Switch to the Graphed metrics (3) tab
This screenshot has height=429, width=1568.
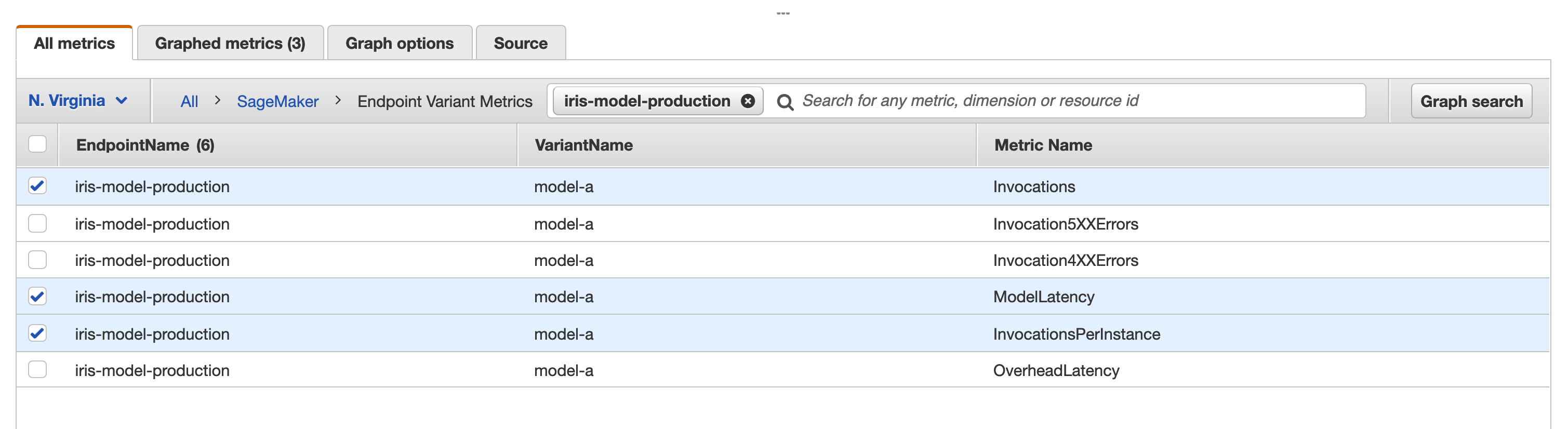pyautogui.click(x=230, y=43)
